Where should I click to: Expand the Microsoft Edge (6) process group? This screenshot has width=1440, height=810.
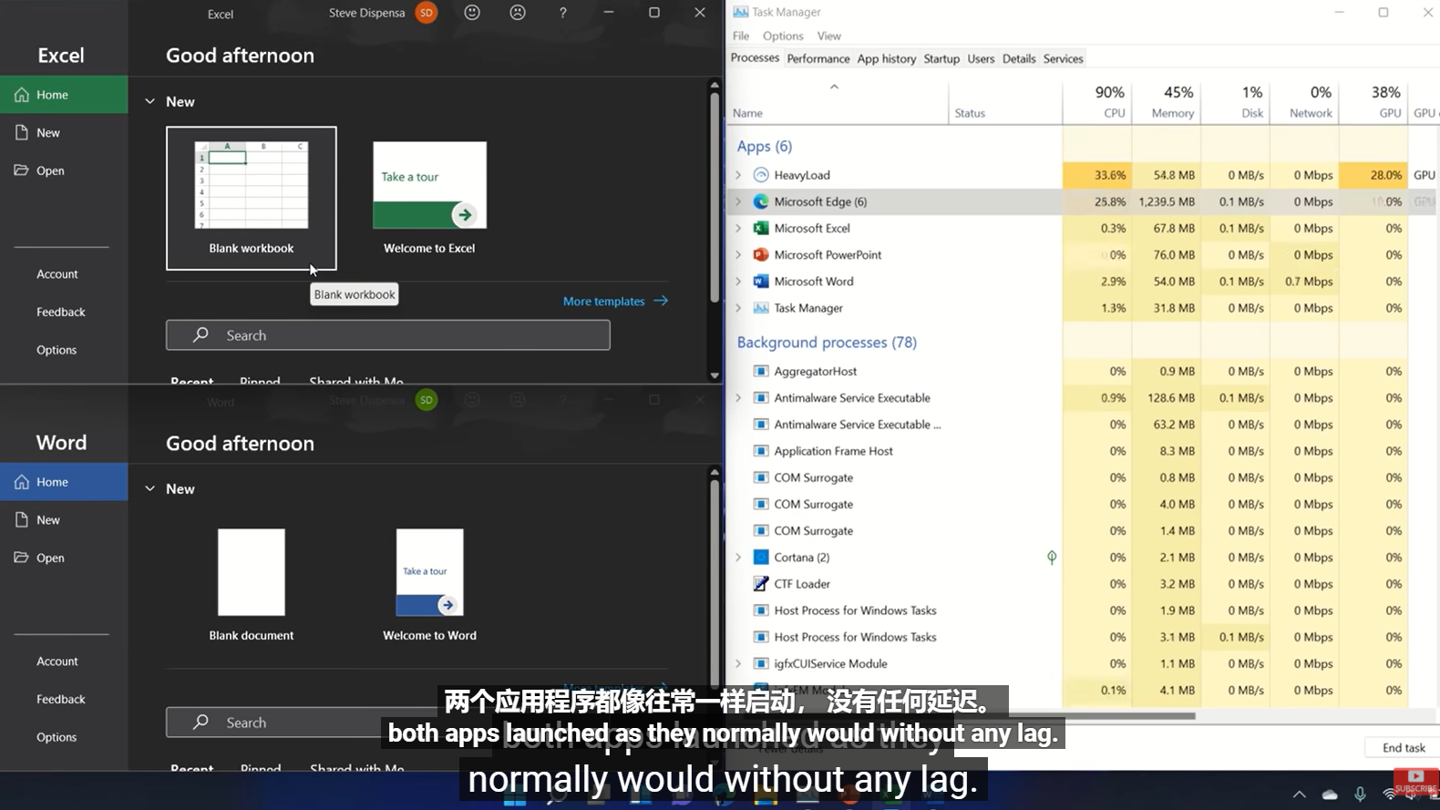pos(738,201)
